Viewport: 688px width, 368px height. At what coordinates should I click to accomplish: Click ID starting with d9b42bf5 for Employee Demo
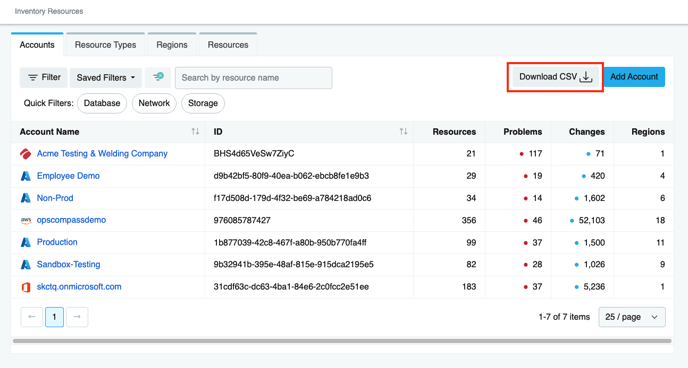[291, 176]
